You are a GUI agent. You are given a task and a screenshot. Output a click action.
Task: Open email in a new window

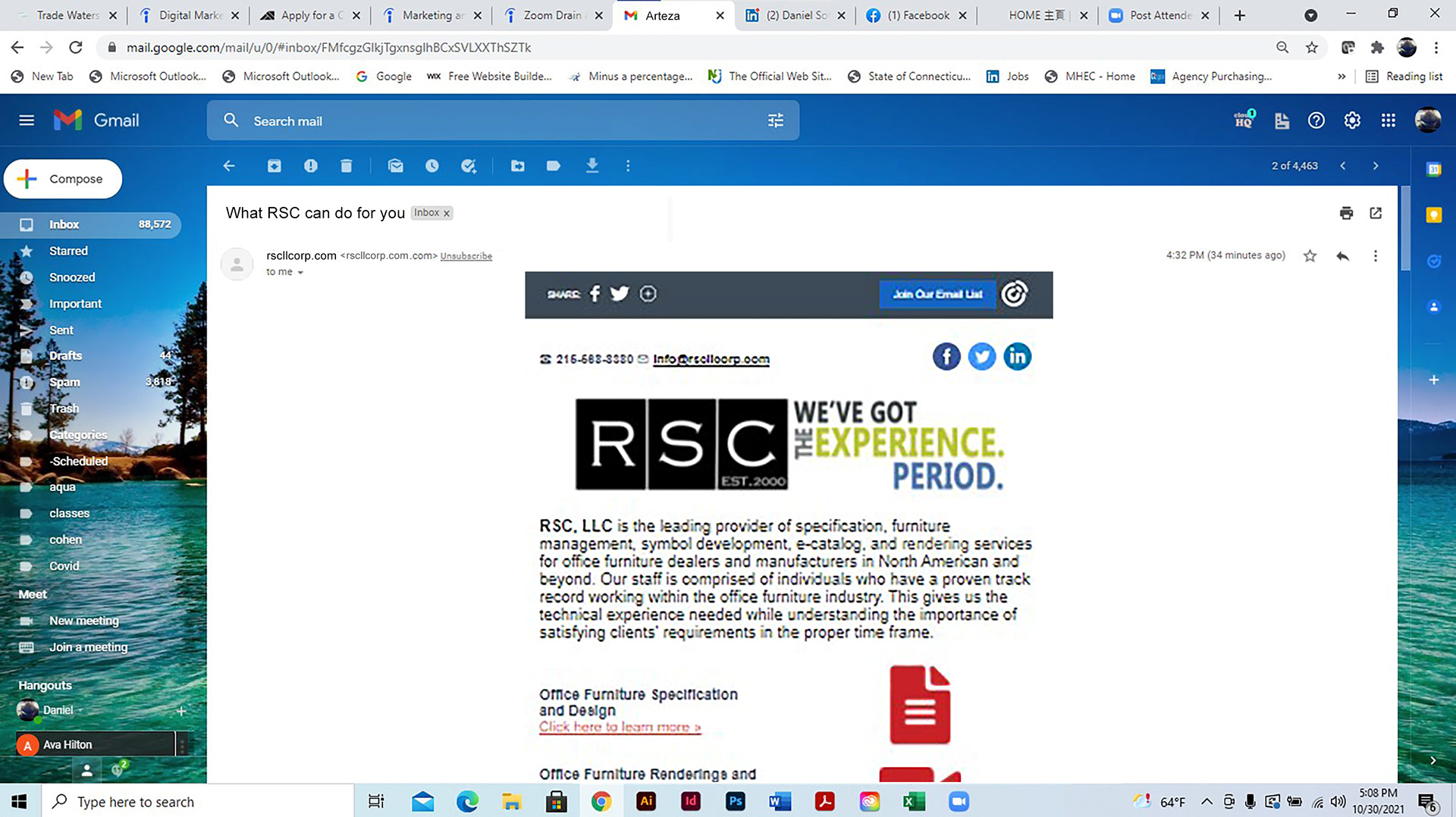point(1376,213)
